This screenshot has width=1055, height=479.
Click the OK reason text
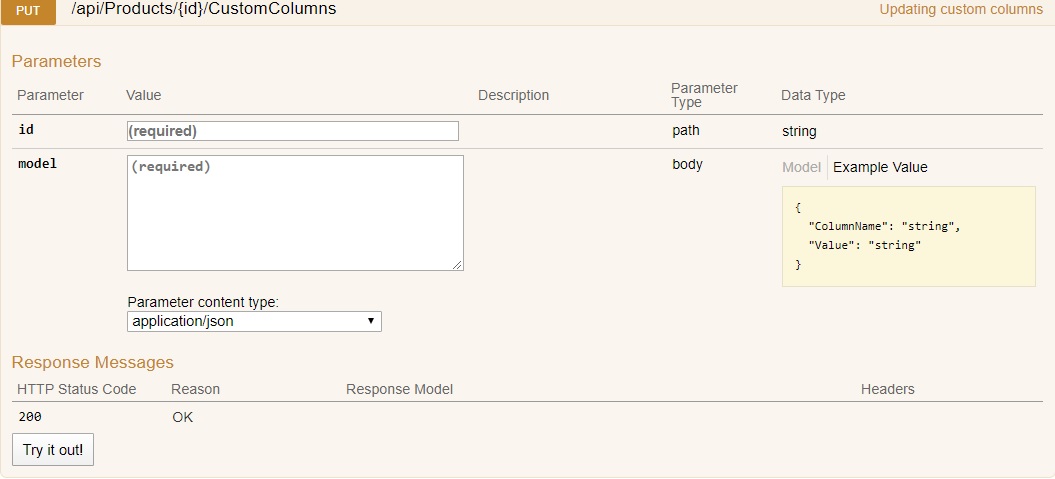pos(182,417)
